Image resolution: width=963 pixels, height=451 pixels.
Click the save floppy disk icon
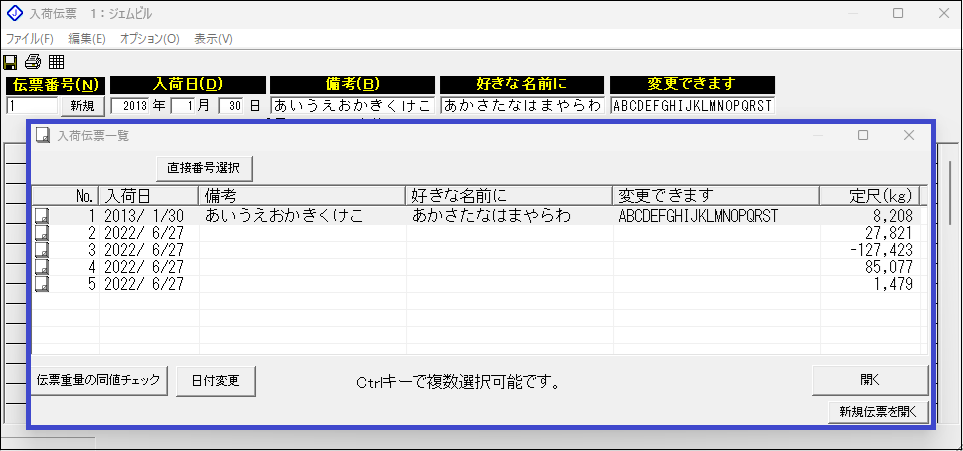(12, 62)
